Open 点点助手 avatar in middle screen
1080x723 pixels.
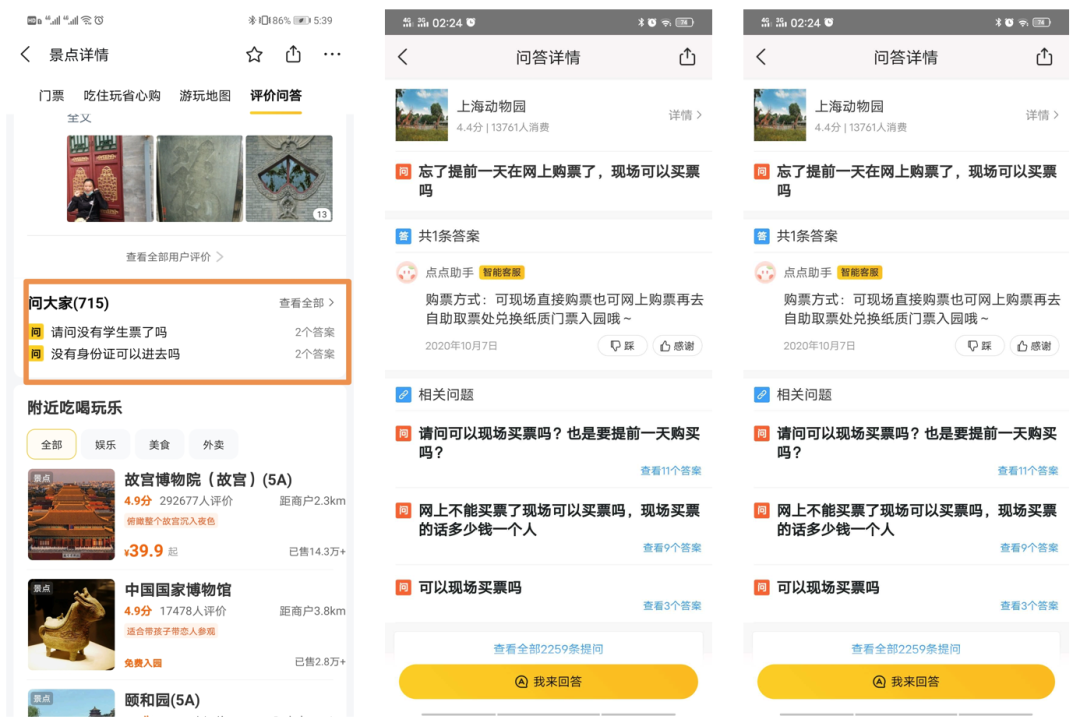pos(407,273)
